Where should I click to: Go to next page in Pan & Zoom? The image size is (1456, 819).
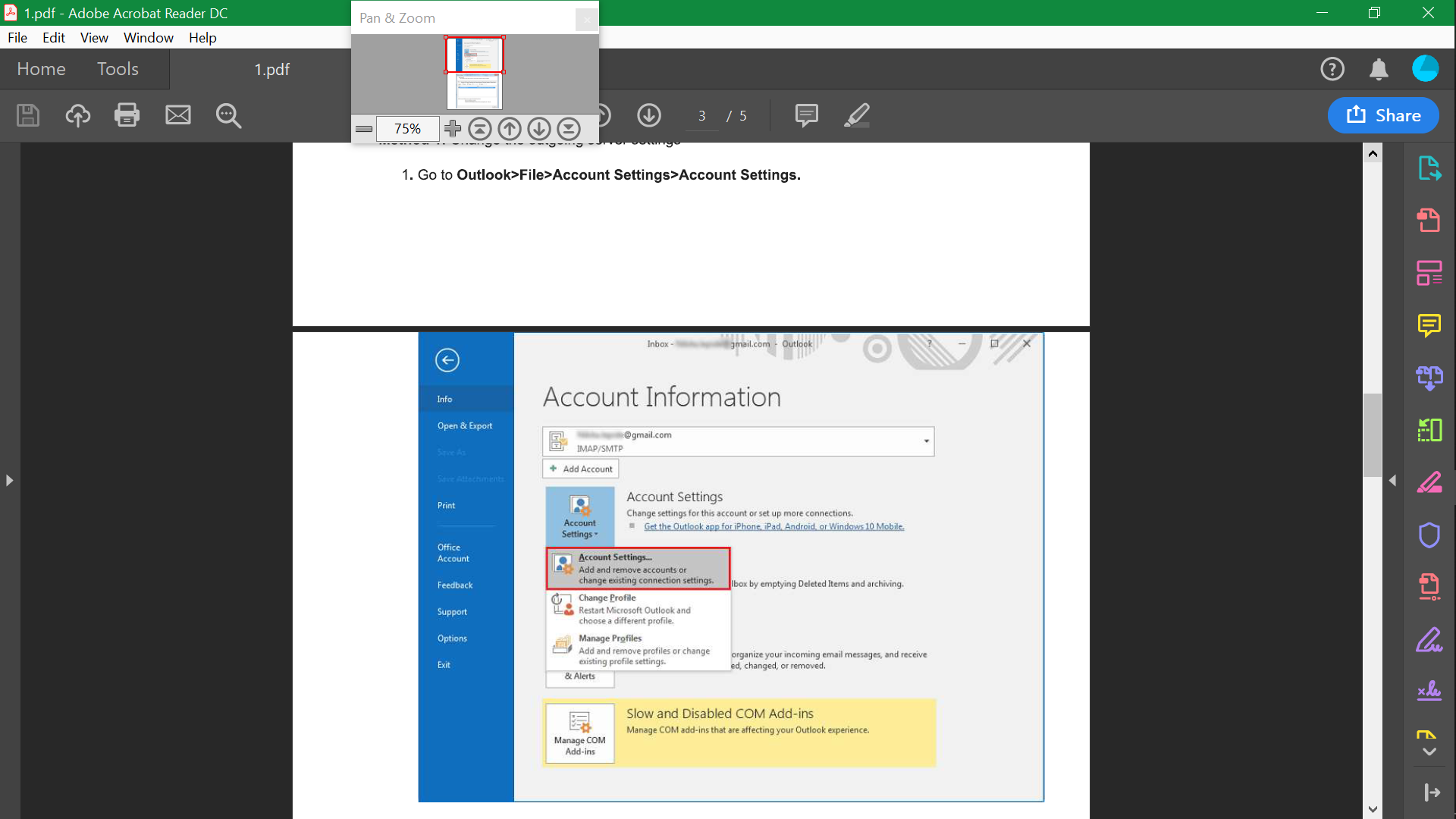(x=539, y=129)
